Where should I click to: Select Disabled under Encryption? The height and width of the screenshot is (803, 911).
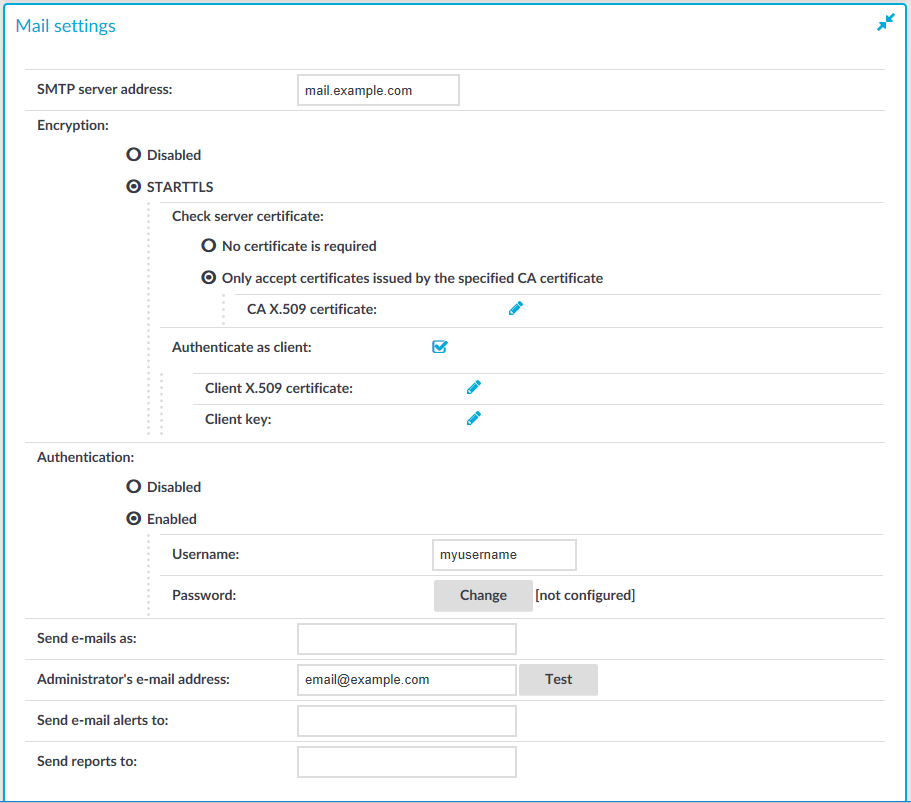pyautogui.click(x=134, y=155)
